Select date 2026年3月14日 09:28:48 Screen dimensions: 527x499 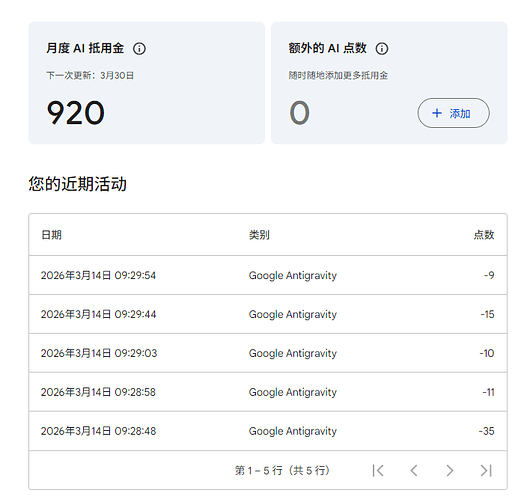(98, 431)
